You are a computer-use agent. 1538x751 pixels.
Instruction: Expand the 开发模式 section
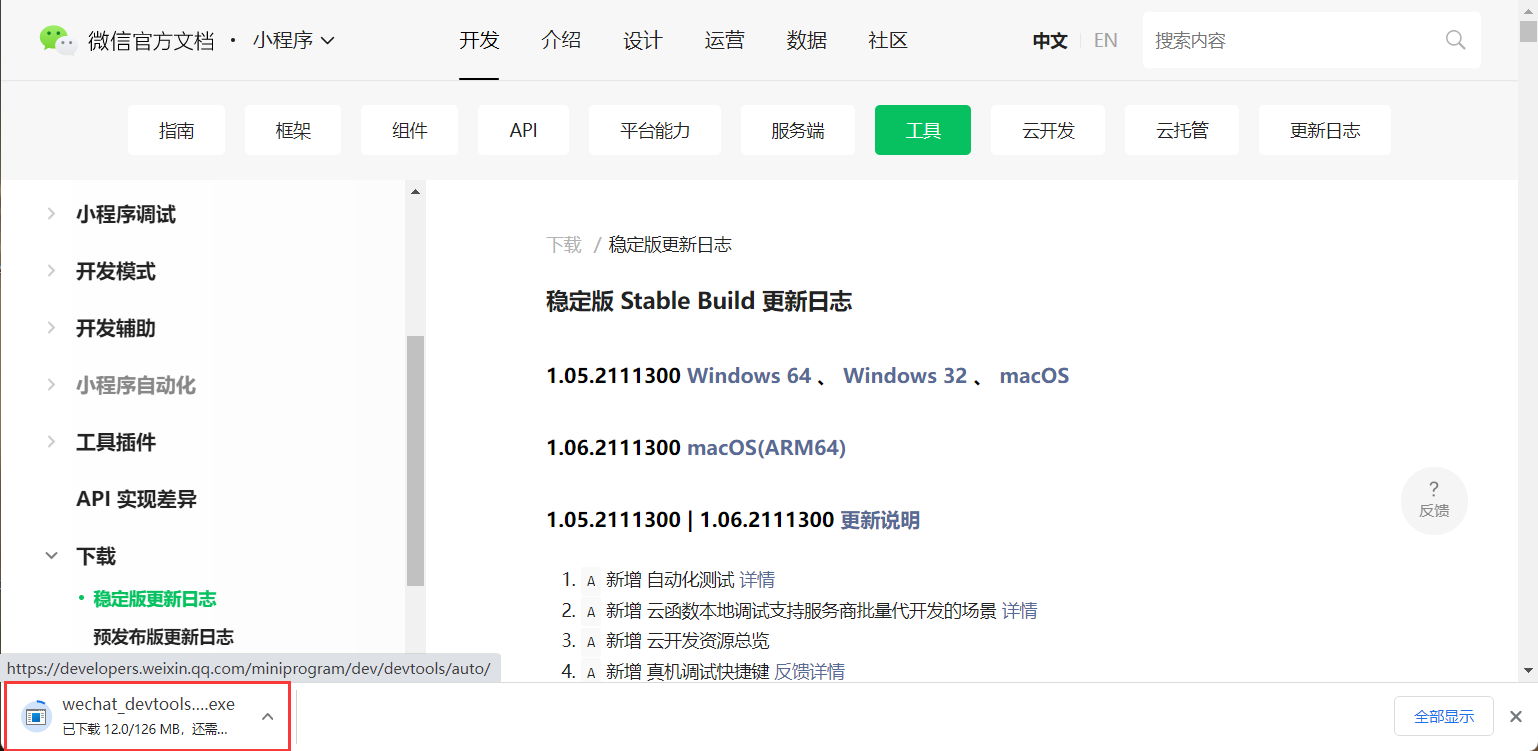(x=51, y=271)
